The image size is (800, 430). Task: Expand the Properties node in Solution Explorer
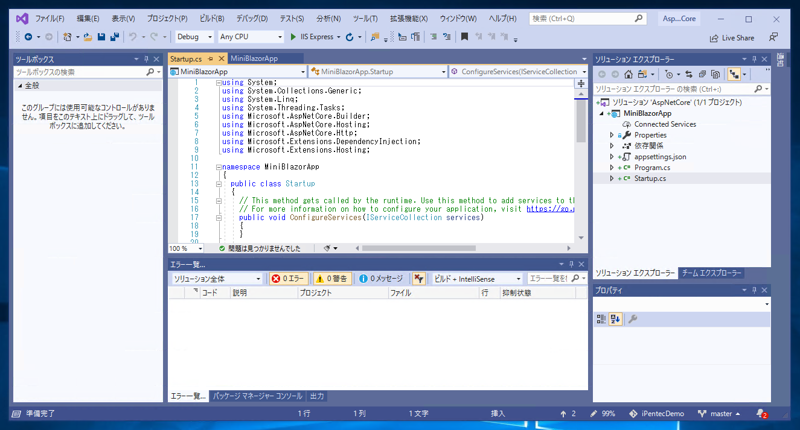(611, 135)
